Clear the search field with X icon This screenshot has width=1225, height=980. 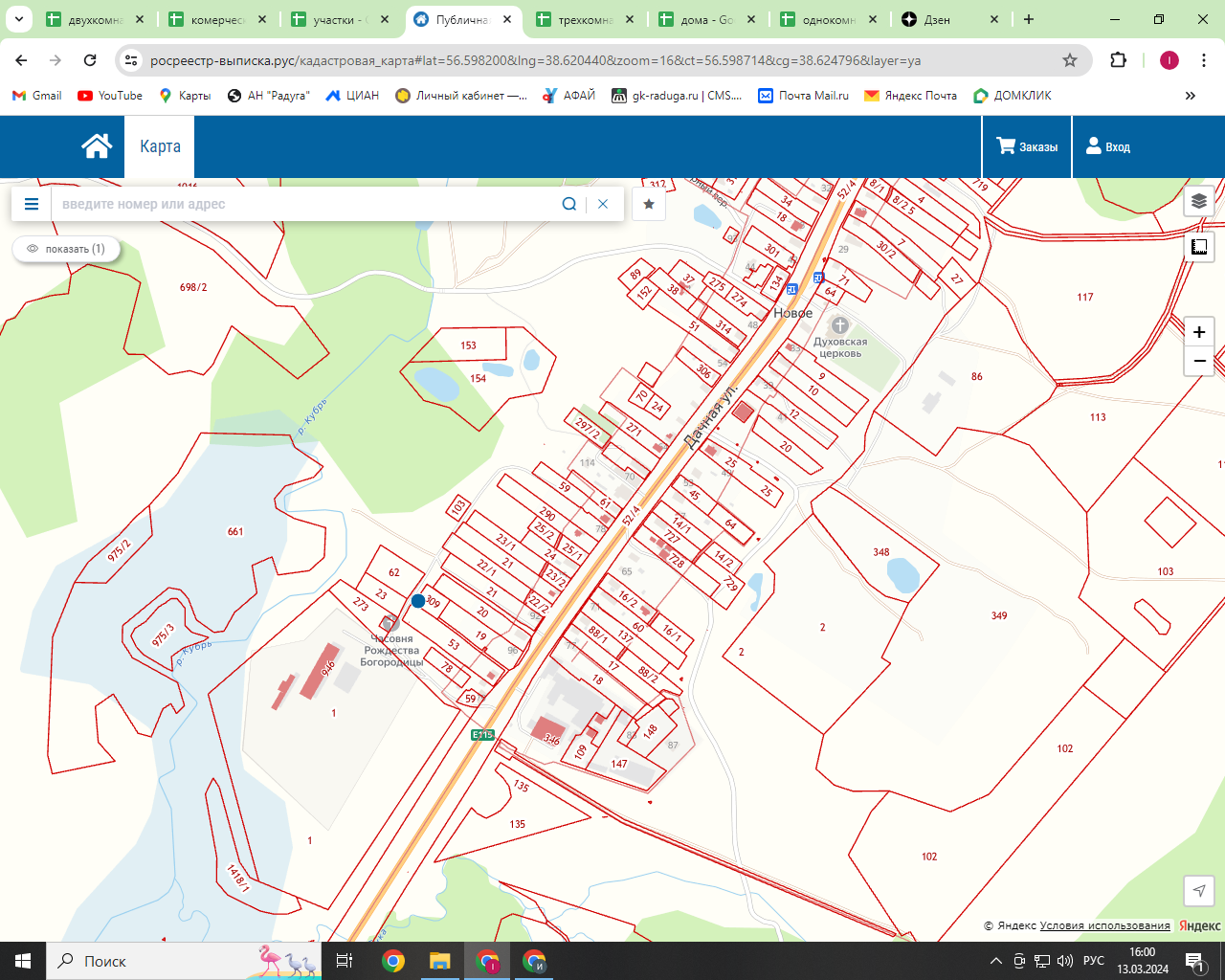(x=603, y=204)
